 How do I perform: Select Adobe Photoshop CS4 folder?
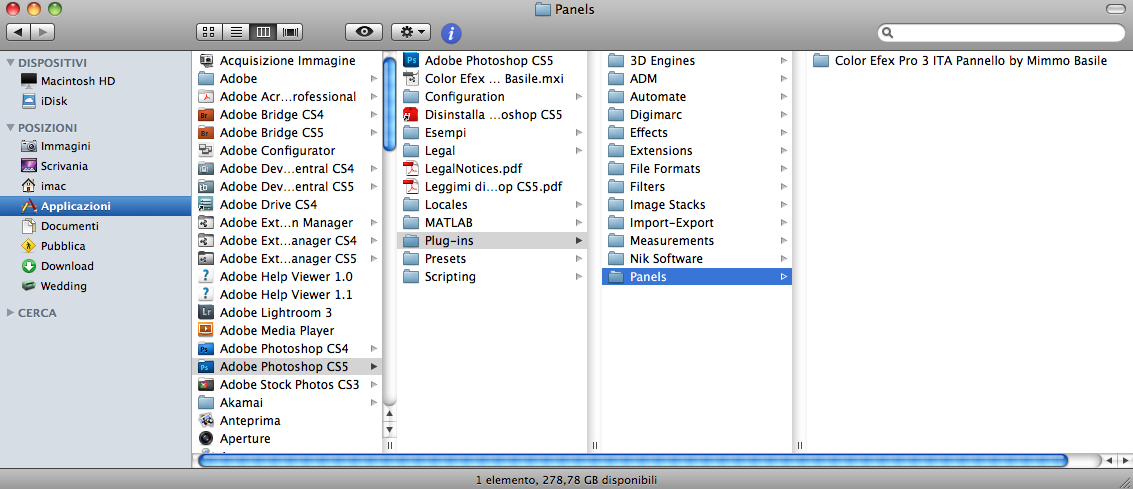287,348
